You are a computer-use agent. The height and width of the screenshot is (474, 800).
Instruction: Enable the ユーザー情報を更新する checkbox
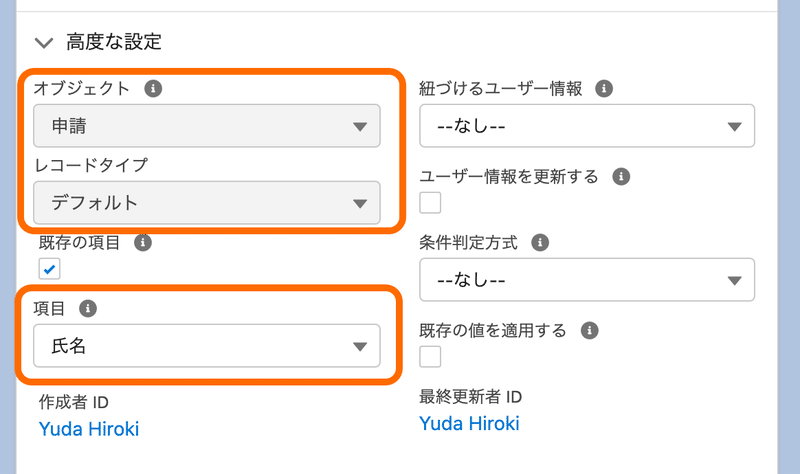(x=430, y=203)
